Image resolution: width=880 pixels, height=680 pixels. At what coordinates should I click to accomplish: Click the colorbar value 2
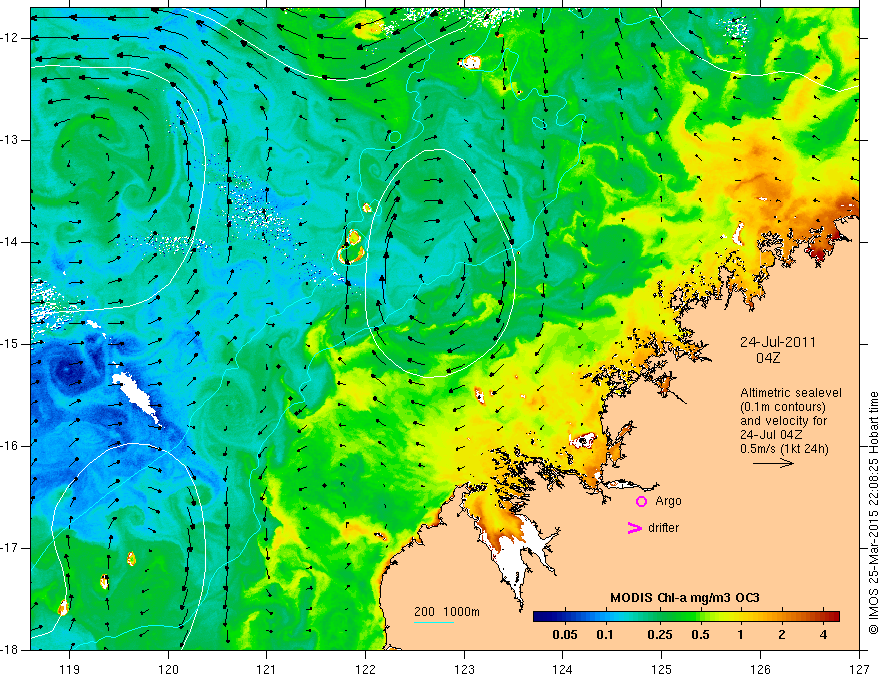point(782,635)
